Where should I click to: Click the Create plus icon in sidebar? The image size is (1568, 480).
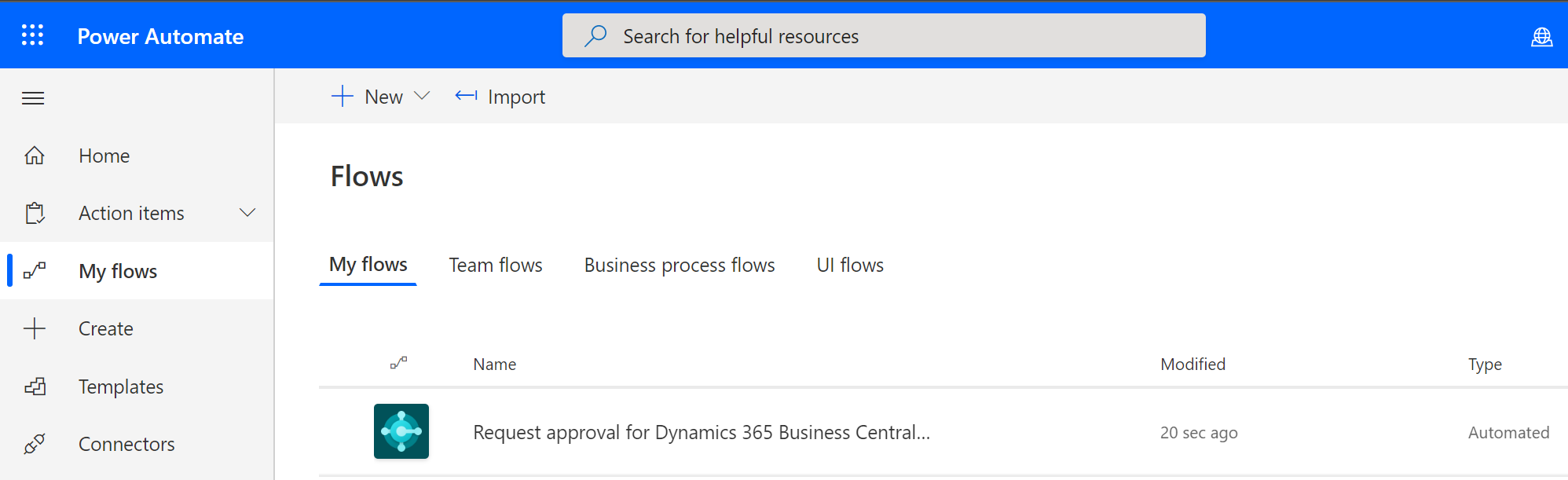pyautogui.click(x=35, y=328)
